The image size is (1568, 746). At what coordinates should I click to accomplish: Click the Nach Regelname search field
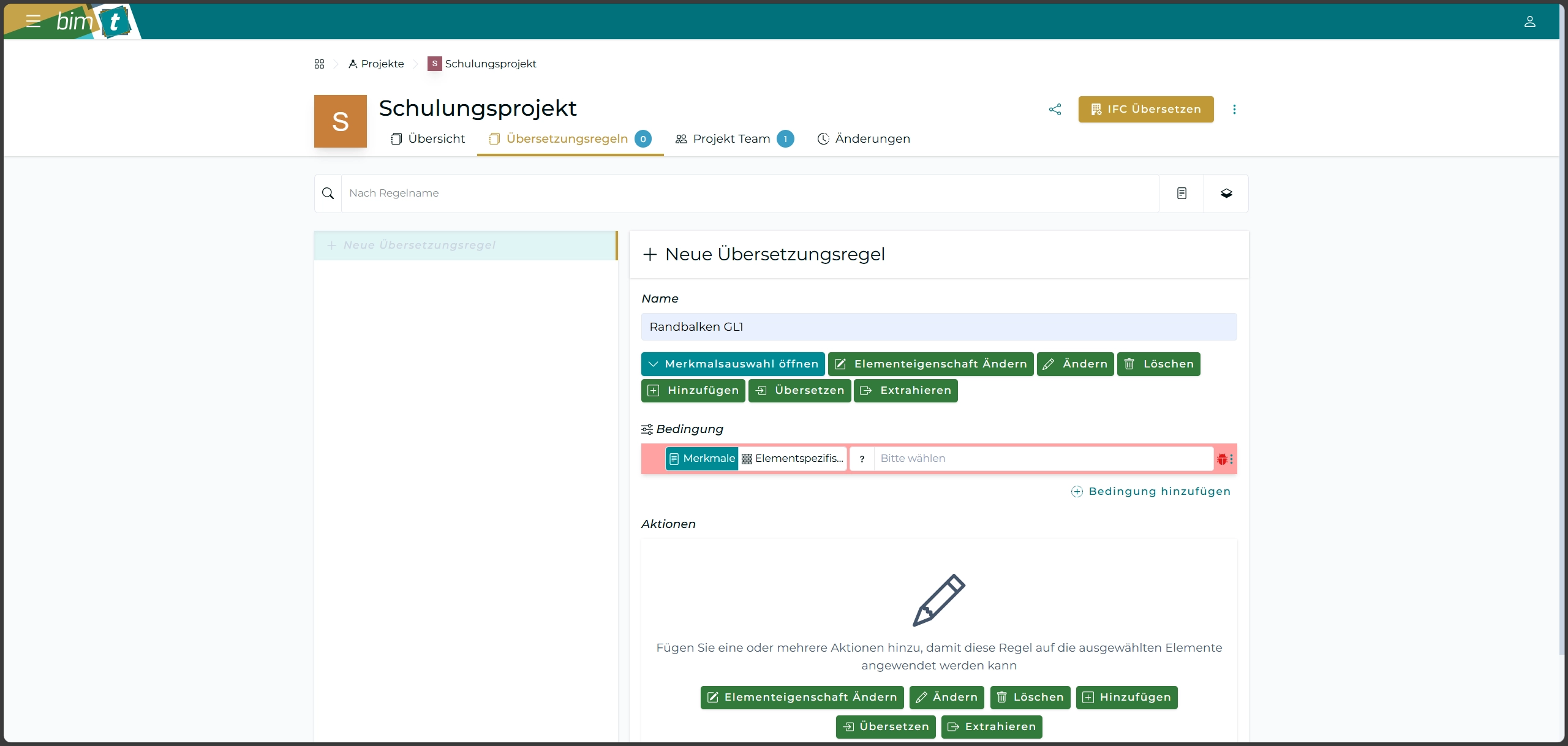[749, 194]
